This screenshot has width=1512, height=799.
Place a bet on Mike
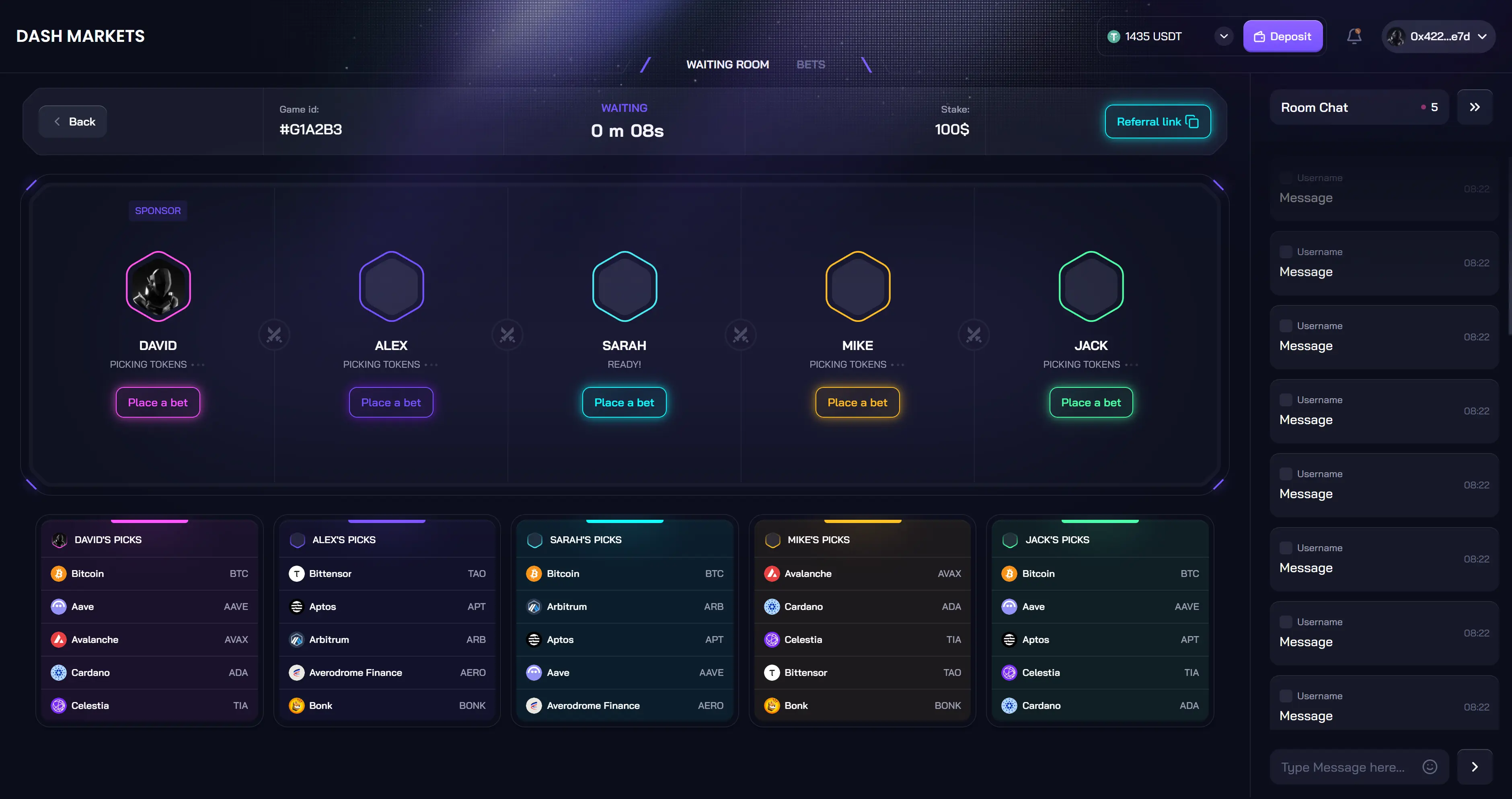coord(857,402)
